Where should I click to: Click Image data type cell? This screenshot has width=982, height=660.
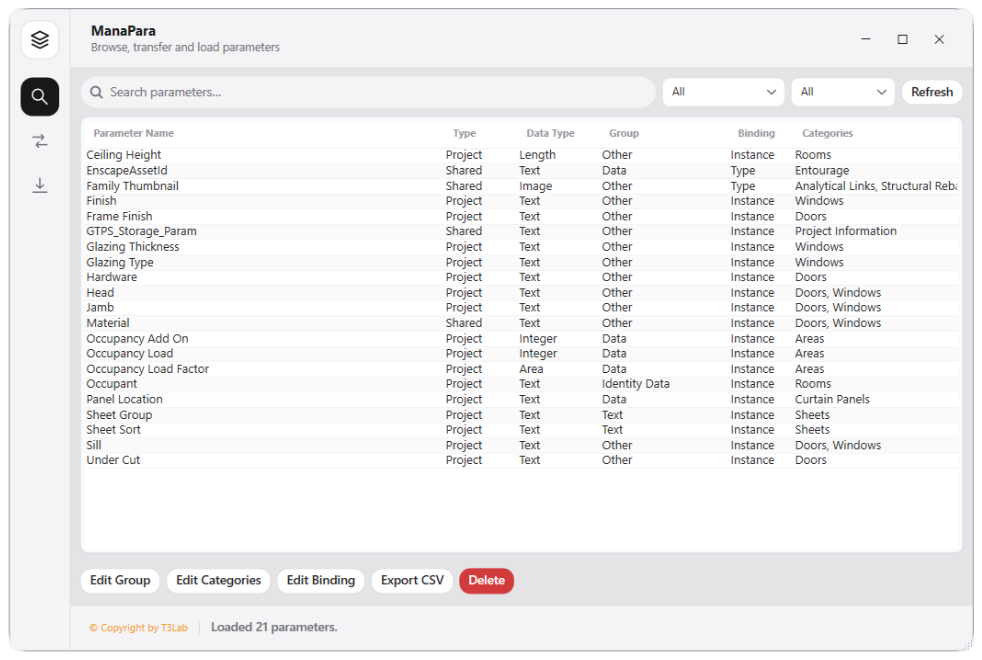click(535, 186)
